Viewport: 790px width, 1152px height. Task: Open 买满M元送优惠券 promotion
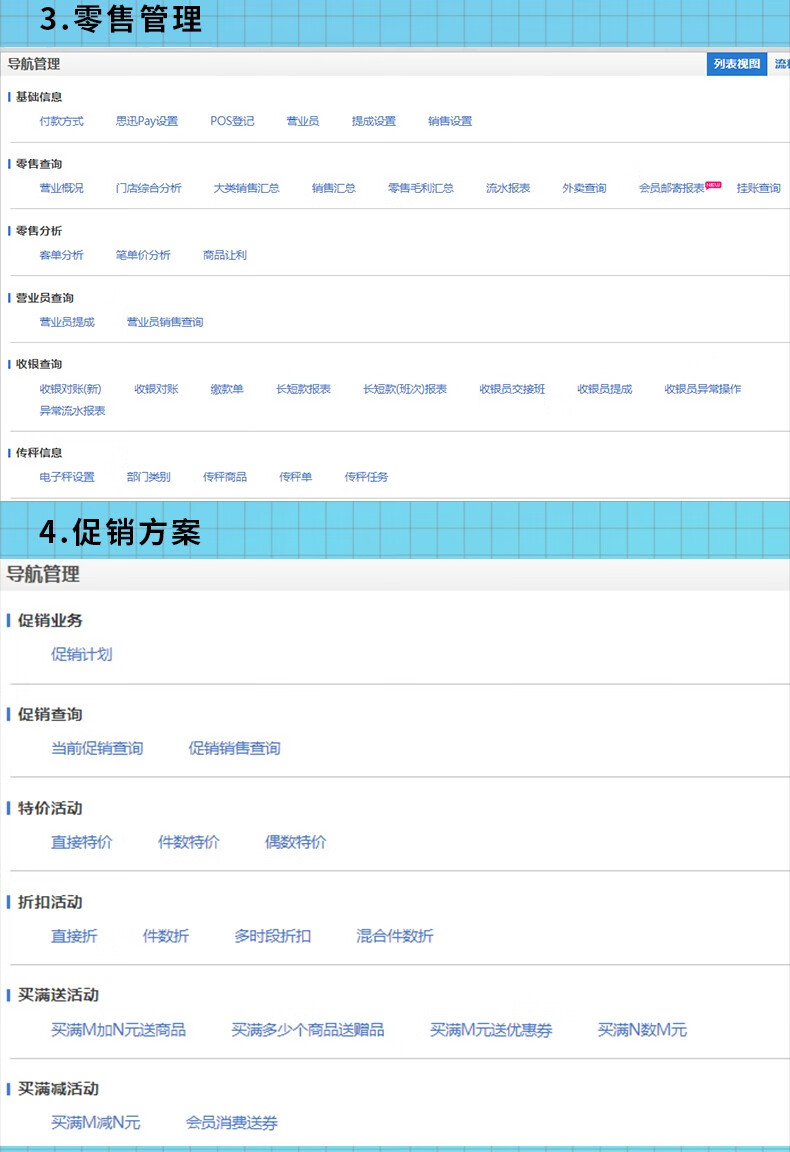pos(491,1030)
